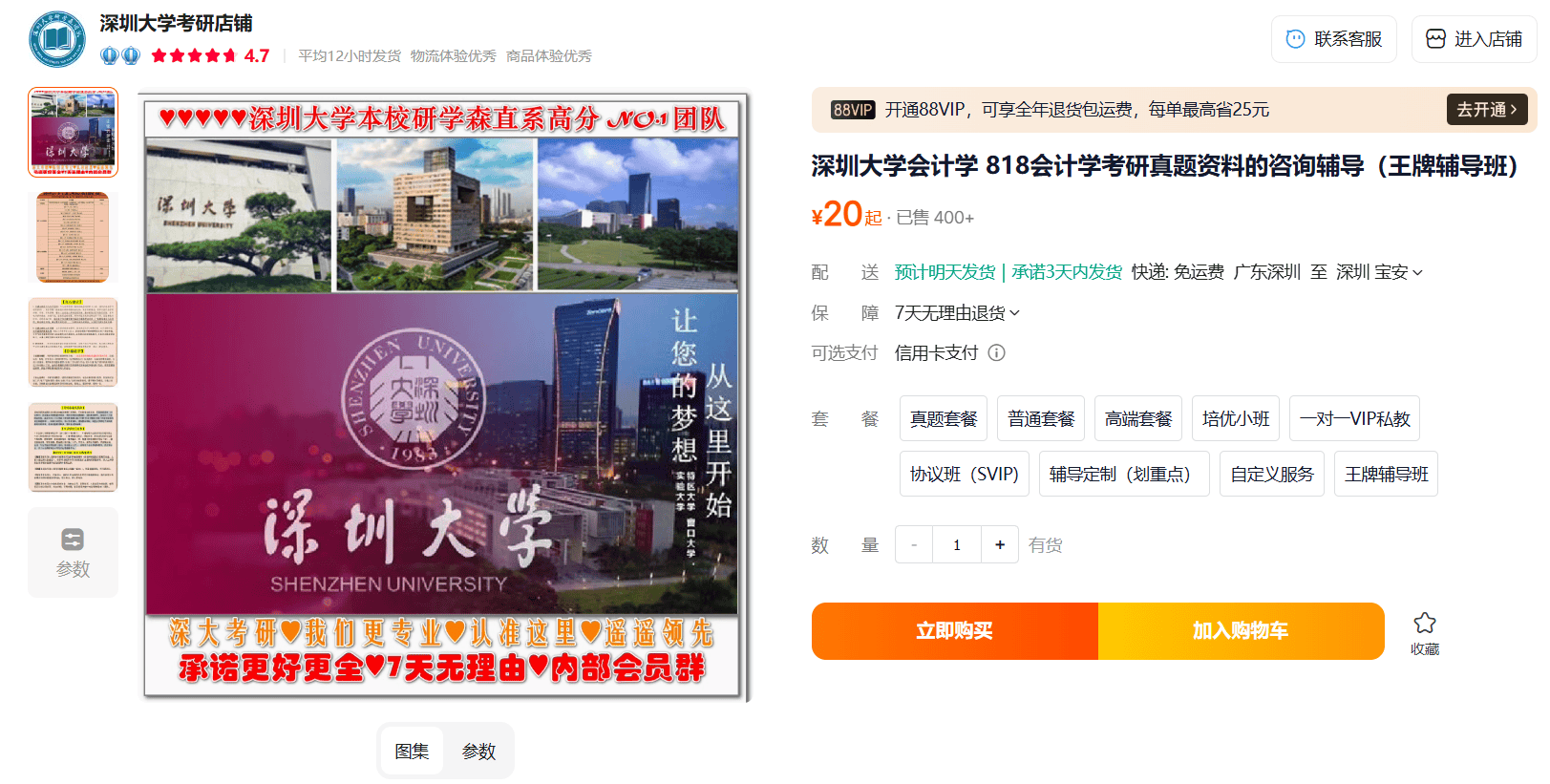Click the 承诺3天内发货 shipping promise text

[1067, 272]
